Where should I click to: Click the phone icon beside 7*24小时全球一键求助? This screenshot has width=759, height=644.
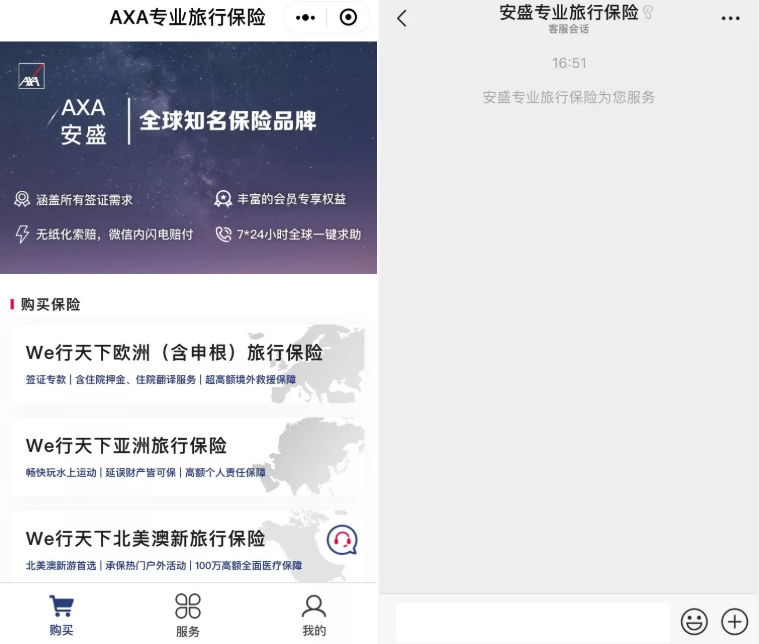223,234
